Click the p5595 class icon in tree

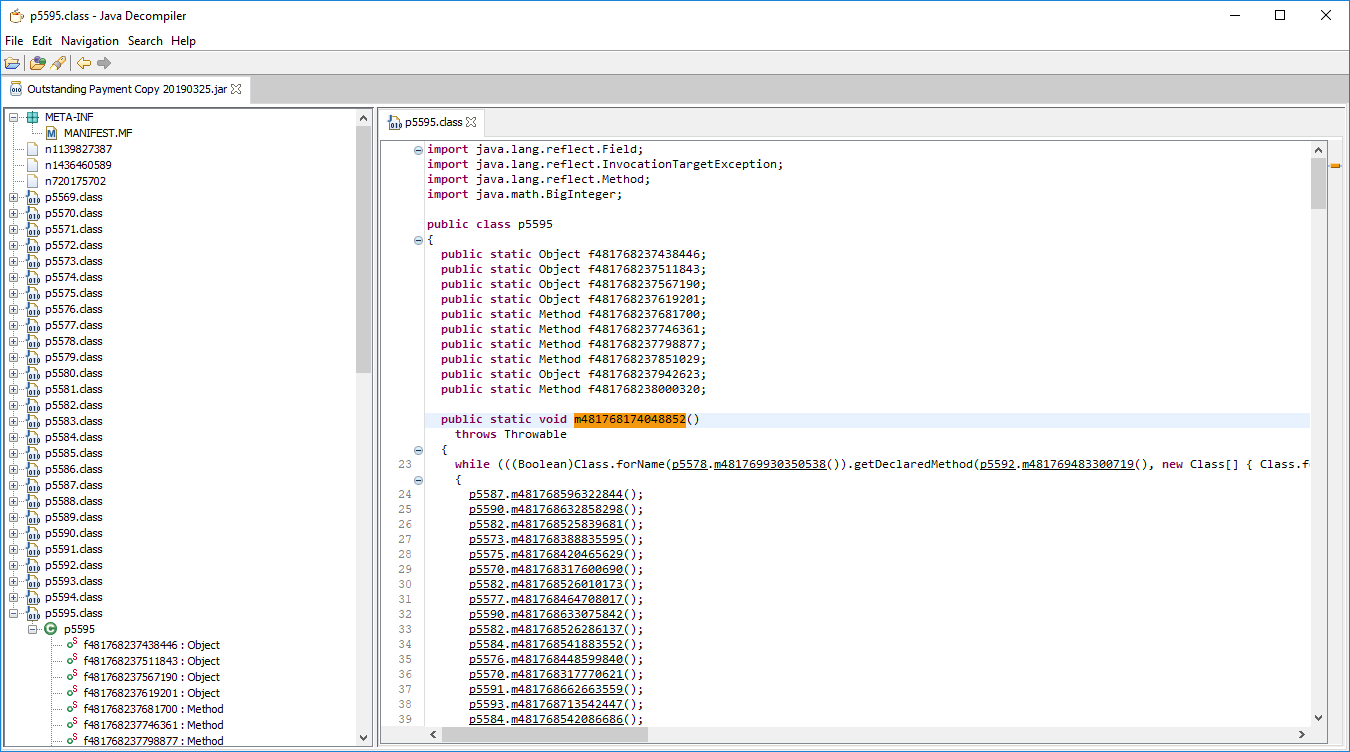pos(51,629)
